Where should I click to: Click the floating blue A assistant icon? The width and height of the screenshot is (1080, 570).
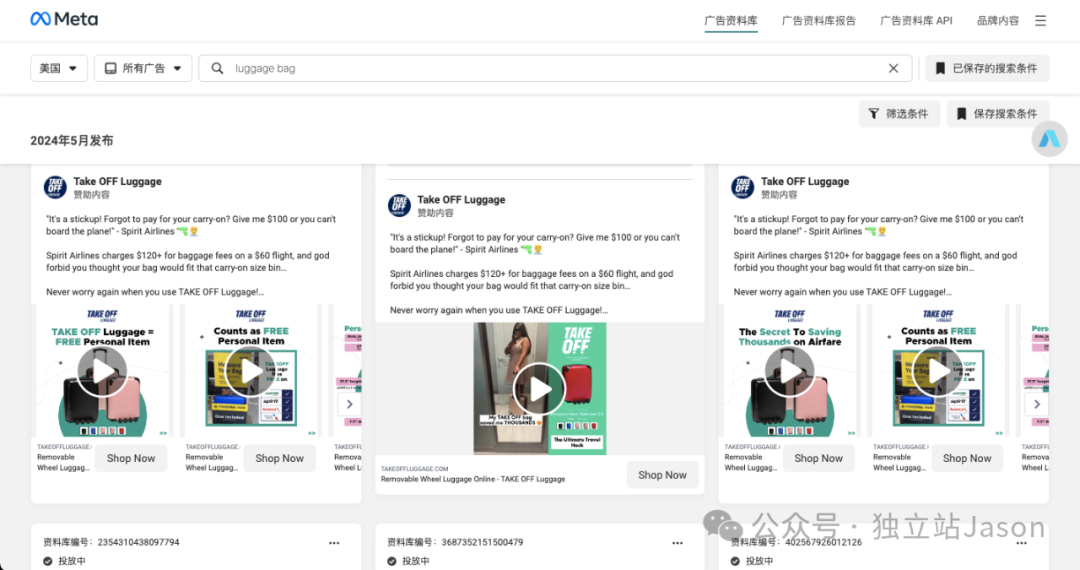(1049, 138)
